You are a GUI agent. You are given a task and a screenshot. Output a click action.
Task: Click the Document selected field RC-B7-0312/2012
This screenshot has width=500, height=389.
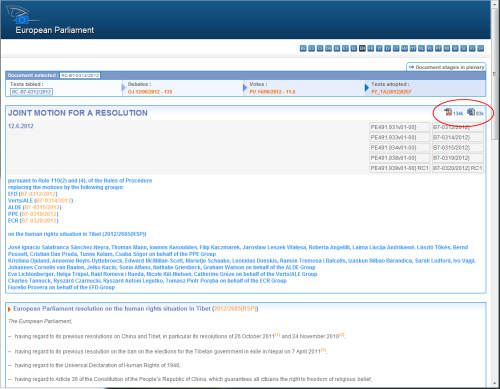(x=80, y=75)
